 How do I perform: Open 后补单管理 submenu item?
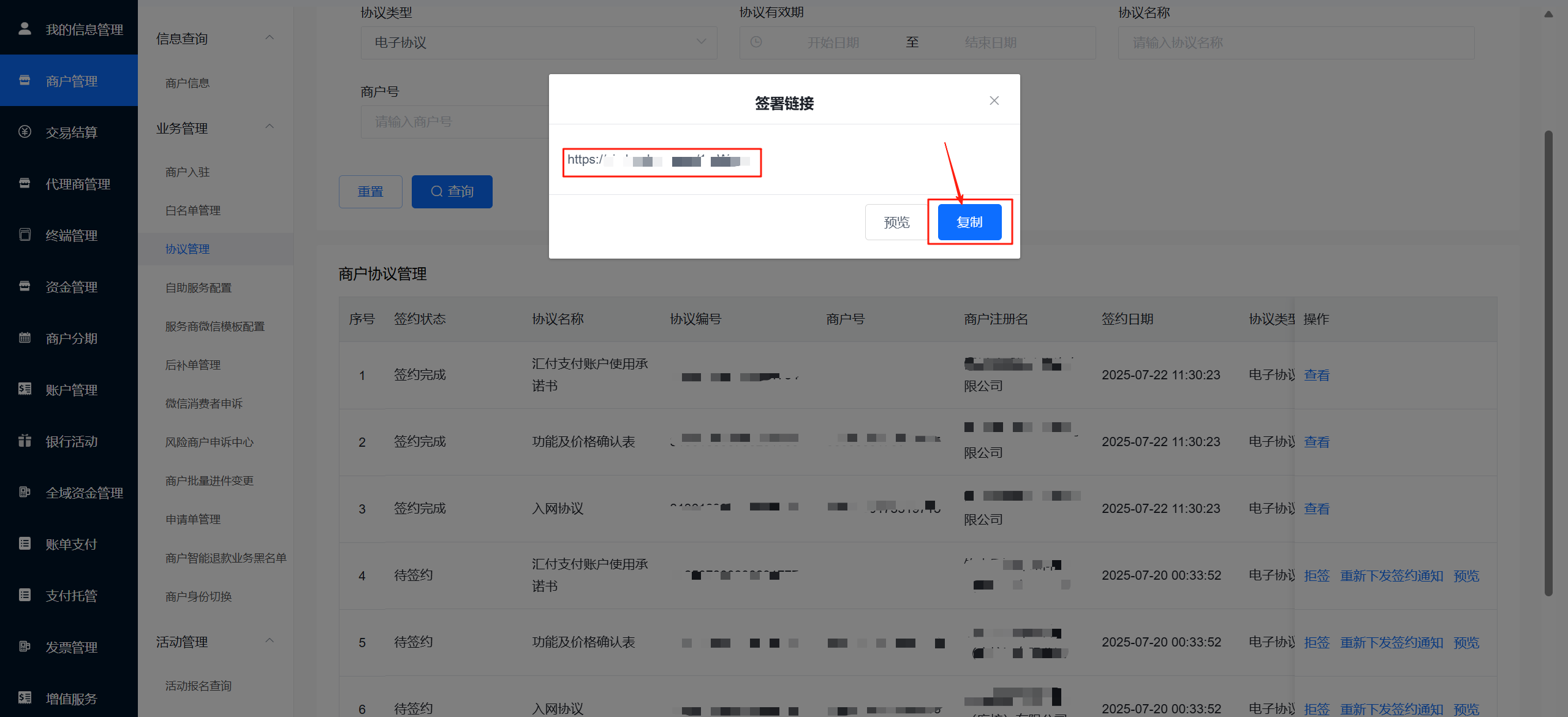tap(193, 365)
